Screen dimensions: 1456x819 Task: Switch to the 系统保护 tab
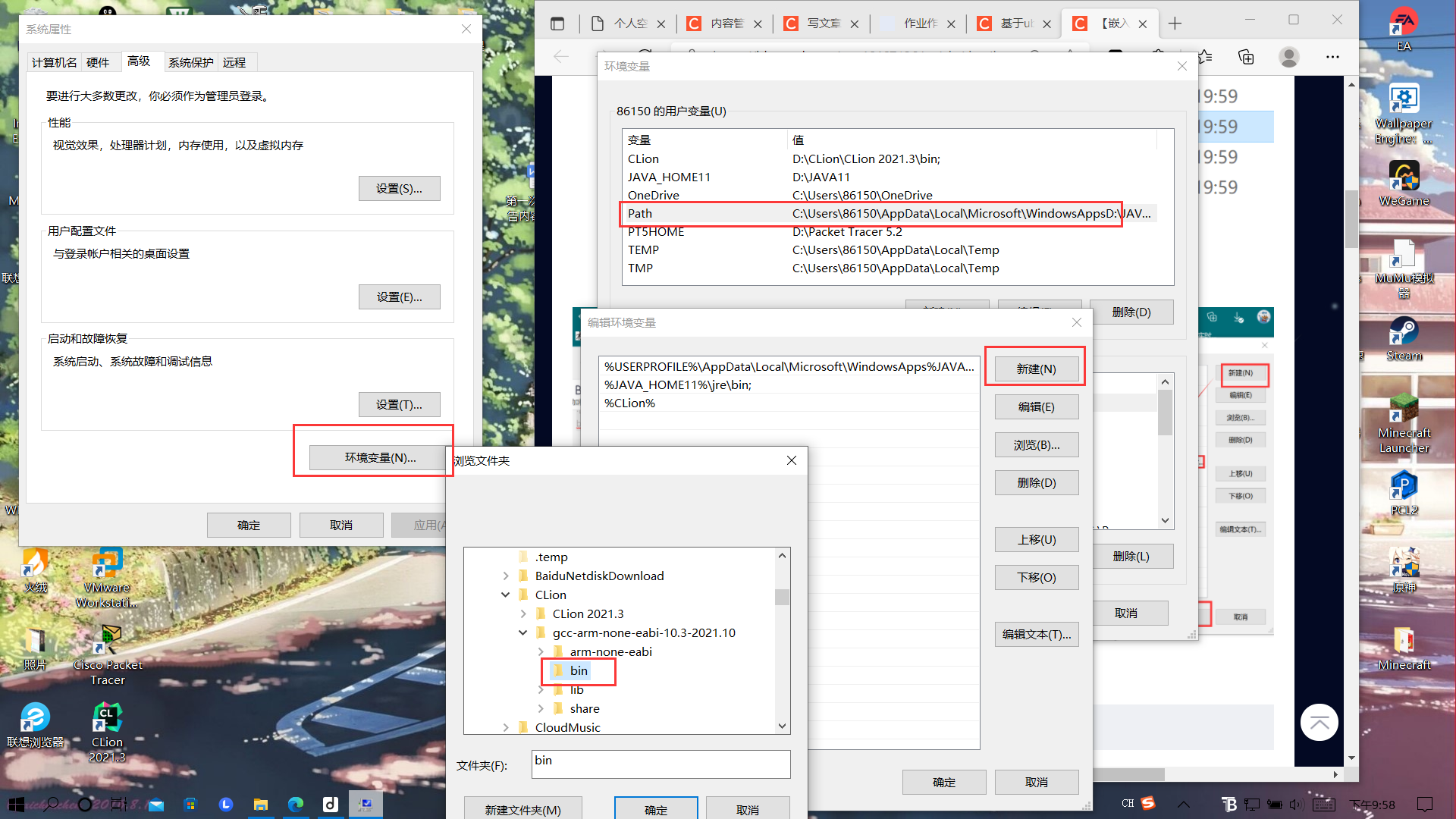(190, 62)
